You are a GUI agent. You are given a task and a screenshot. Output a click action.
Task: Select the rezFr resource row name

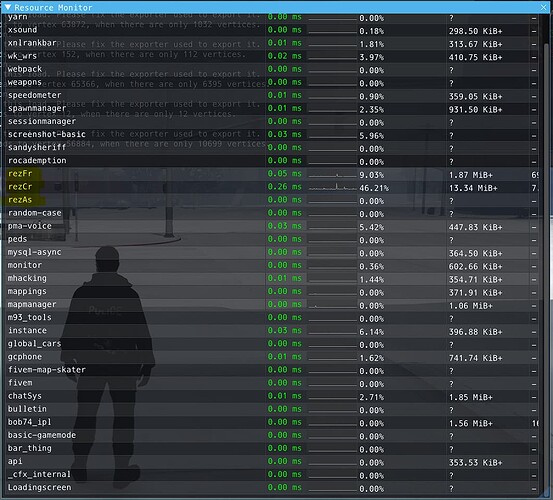(x=20, y=173)
